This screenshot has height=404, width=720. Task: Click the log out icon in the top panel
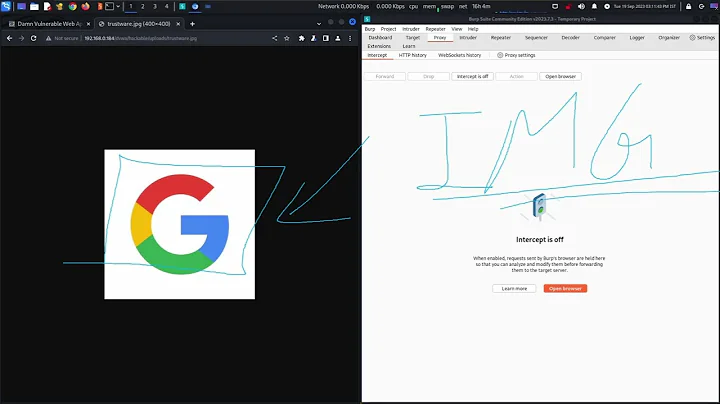701,6
